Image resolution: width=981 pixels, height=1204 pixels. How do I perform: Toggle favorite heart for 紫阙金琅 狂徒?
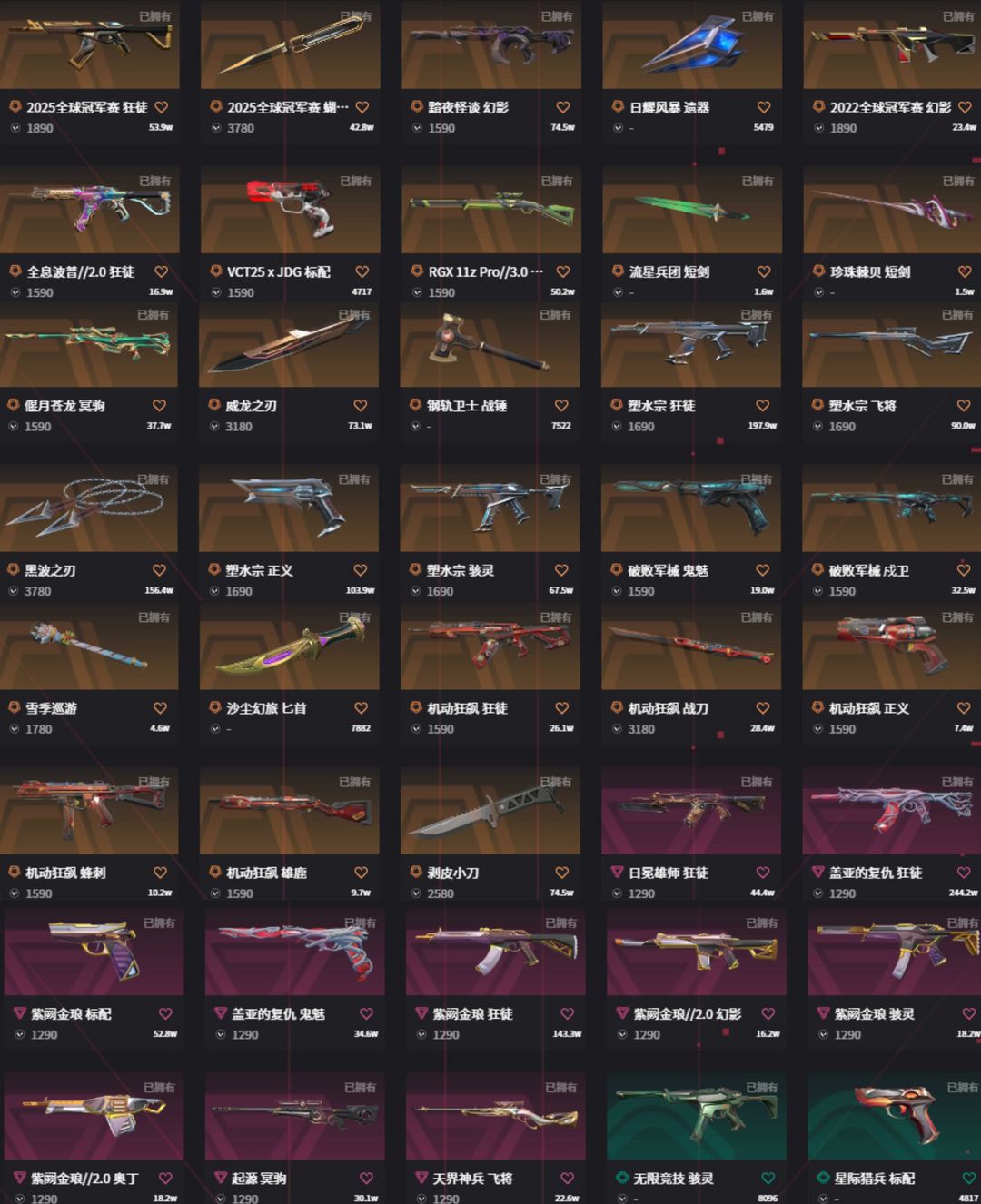pyautogui.click(x=568, y=1013)
